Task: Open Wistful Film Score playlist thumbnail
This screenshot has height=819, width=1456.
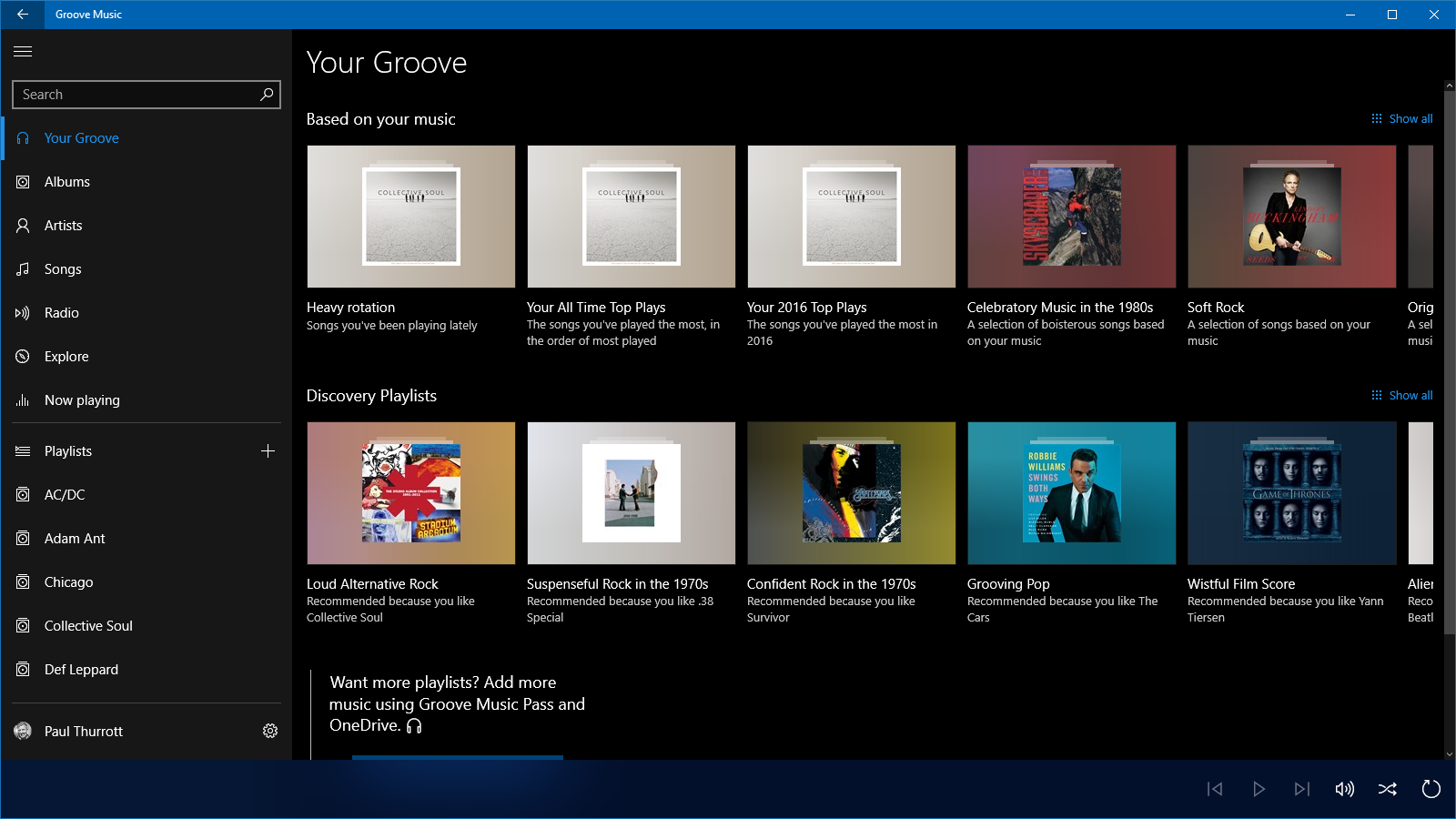Action: point(1292,493)
